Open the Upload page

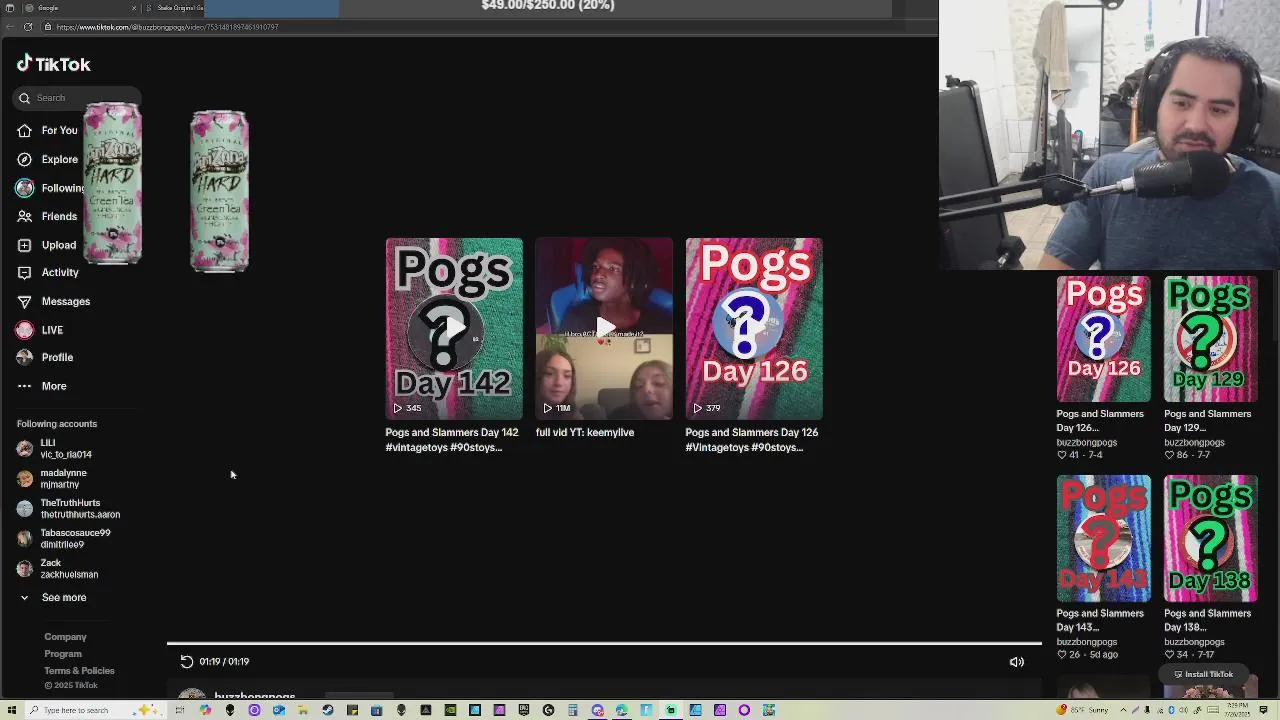point(47,245)
